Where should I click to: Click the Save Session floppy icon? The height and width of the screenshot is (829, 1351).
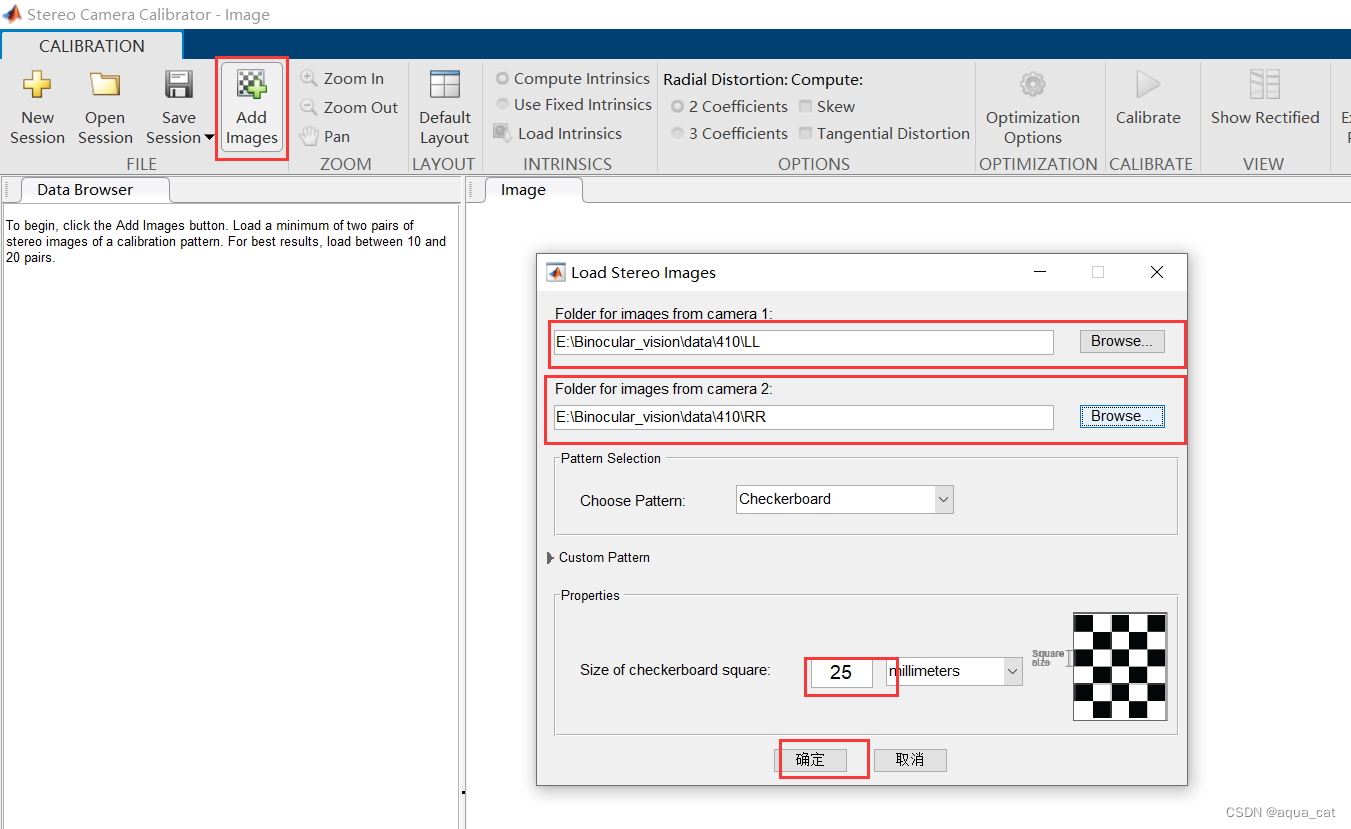(179, 85)
